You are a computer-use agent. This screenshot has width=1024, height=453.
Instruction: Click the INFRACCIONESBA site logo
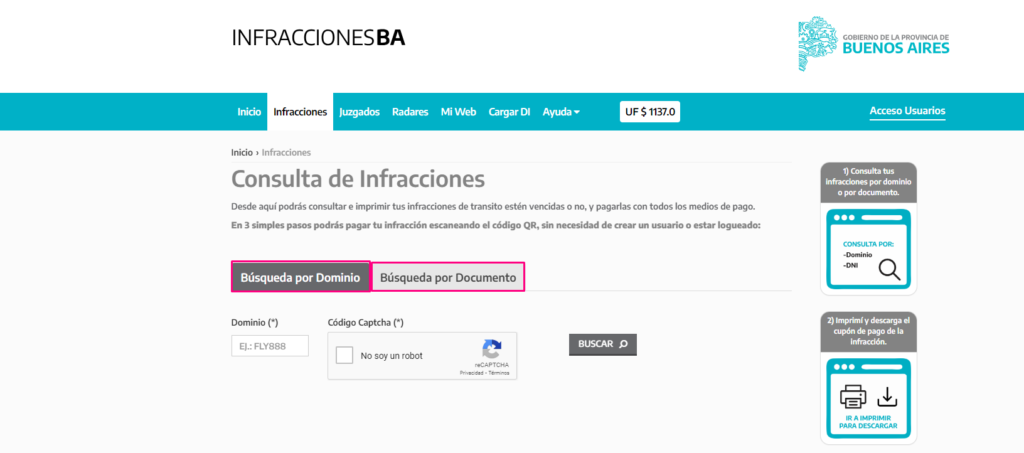(318, 38)
